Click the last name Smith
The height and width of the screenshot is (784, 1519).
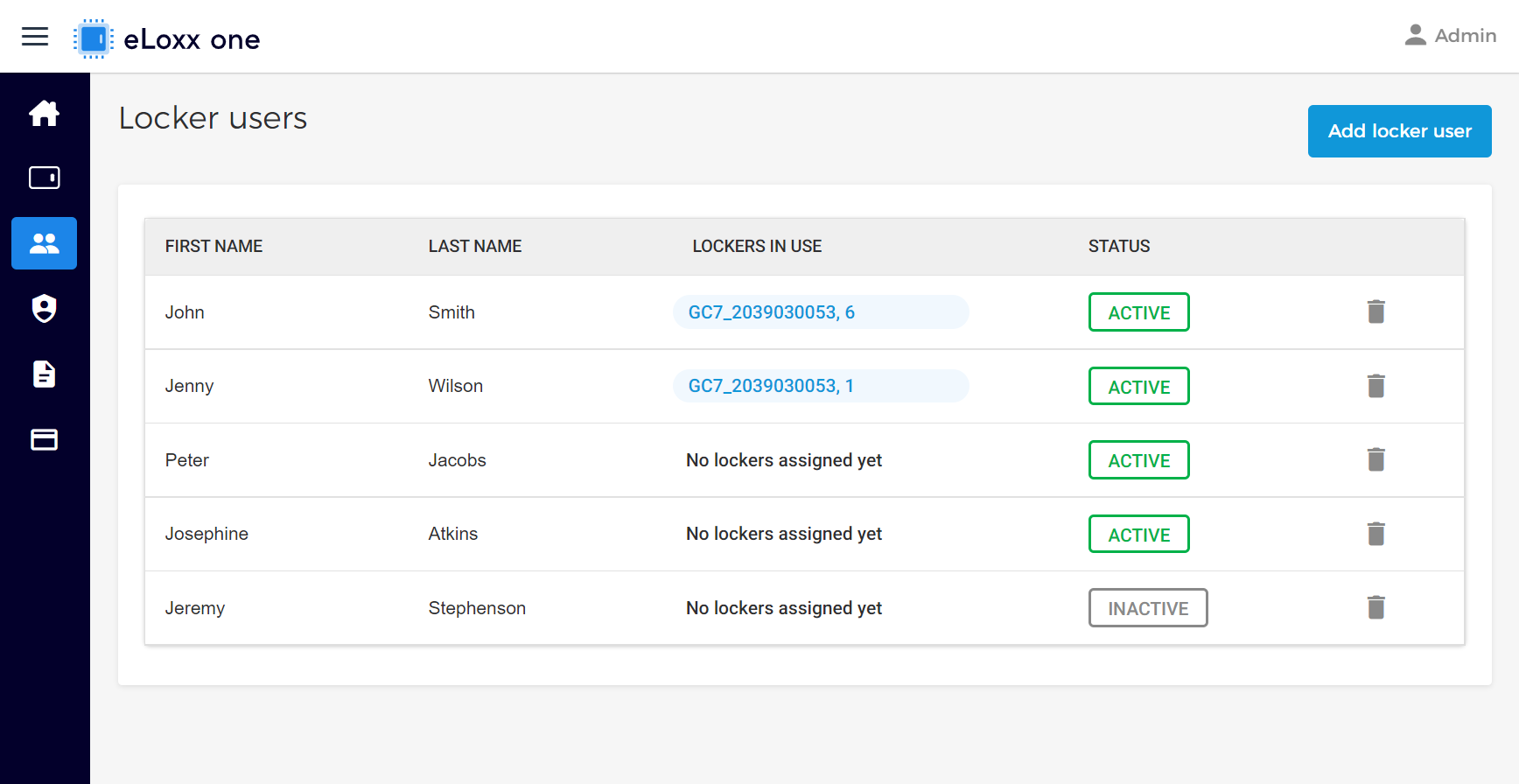click(451, 312)
